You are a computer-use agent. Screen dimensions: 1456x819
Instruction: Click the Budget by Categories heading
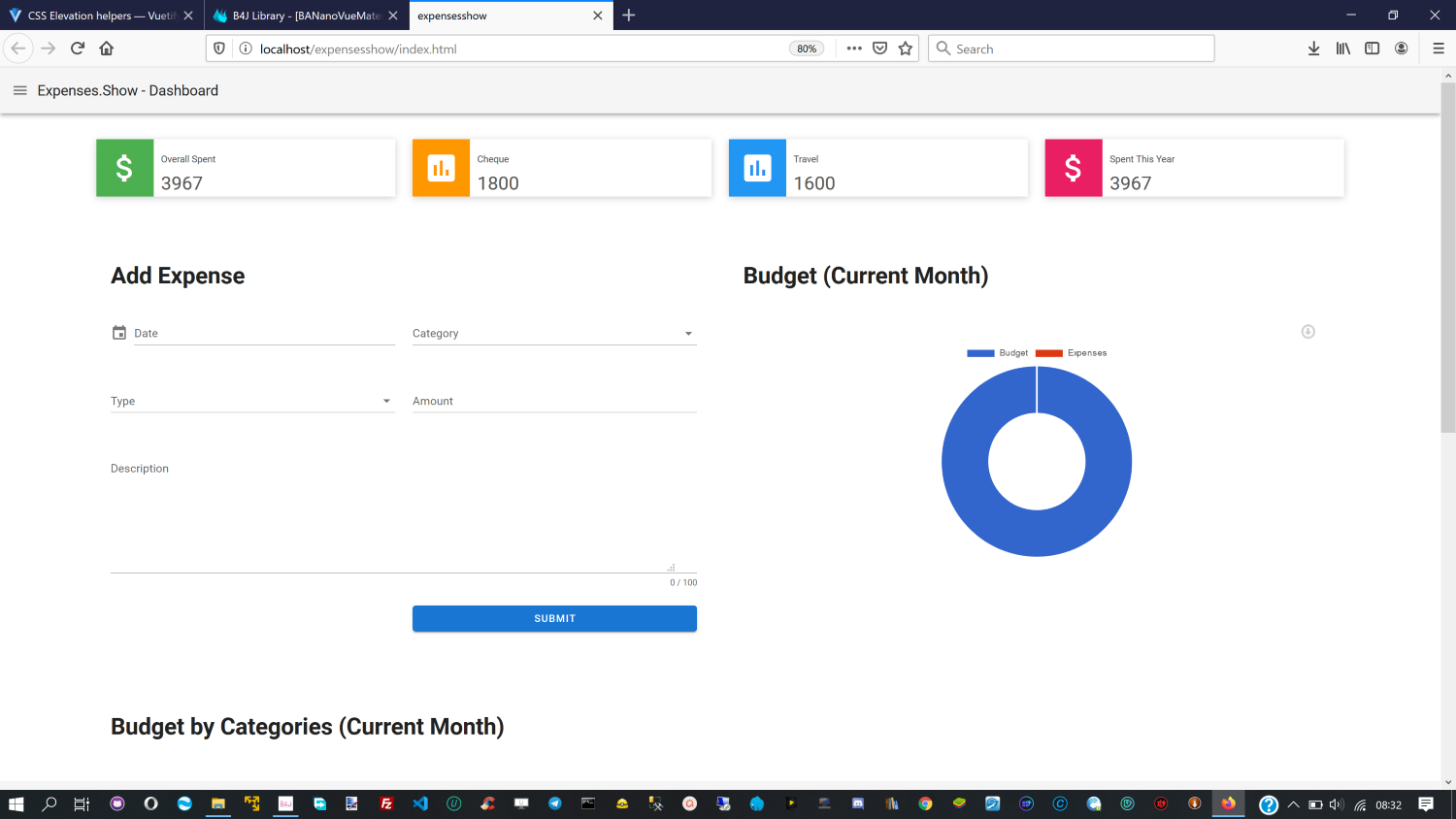click(308, 727)
